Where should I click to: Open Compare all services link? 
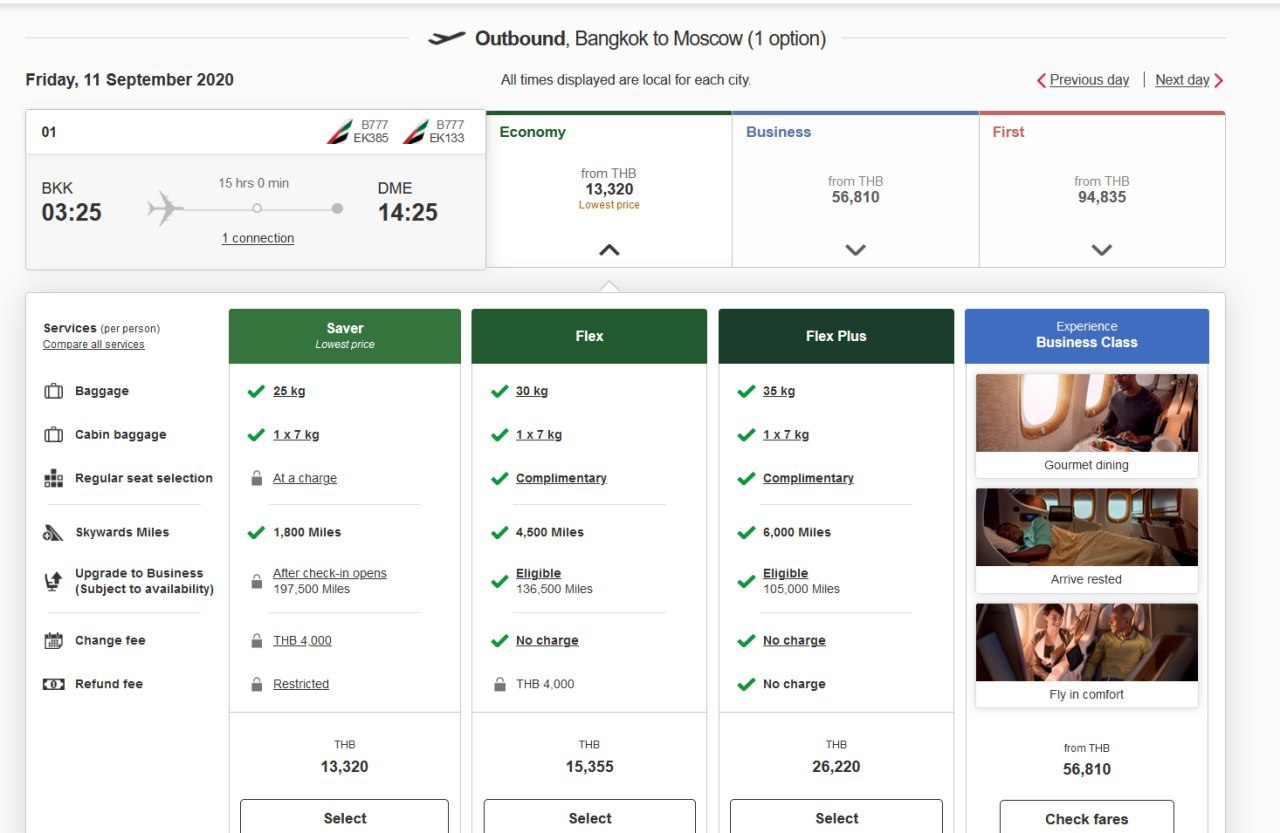[x=93, y=344]
